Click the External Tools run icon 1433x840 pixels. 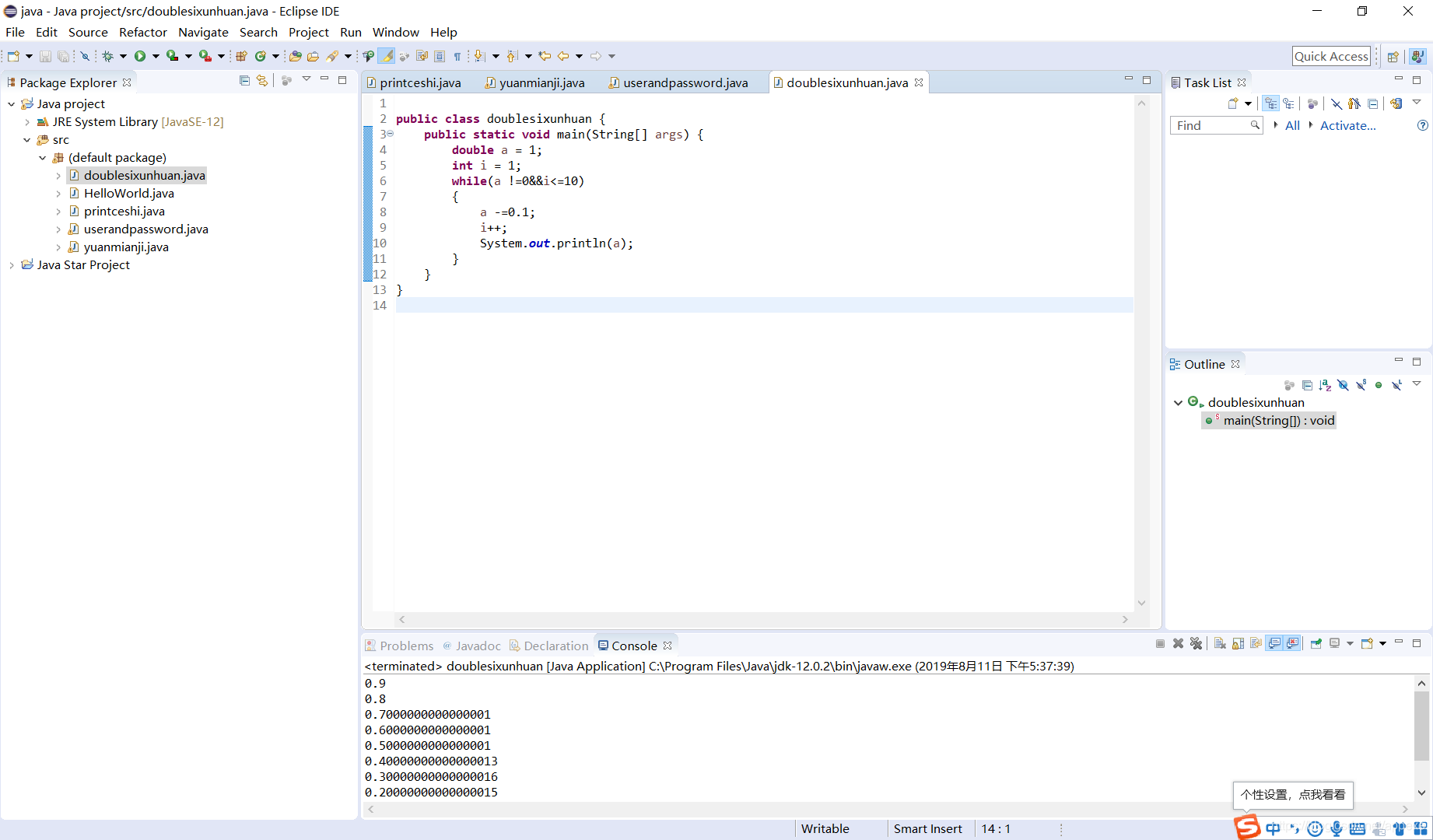point(205,56)
